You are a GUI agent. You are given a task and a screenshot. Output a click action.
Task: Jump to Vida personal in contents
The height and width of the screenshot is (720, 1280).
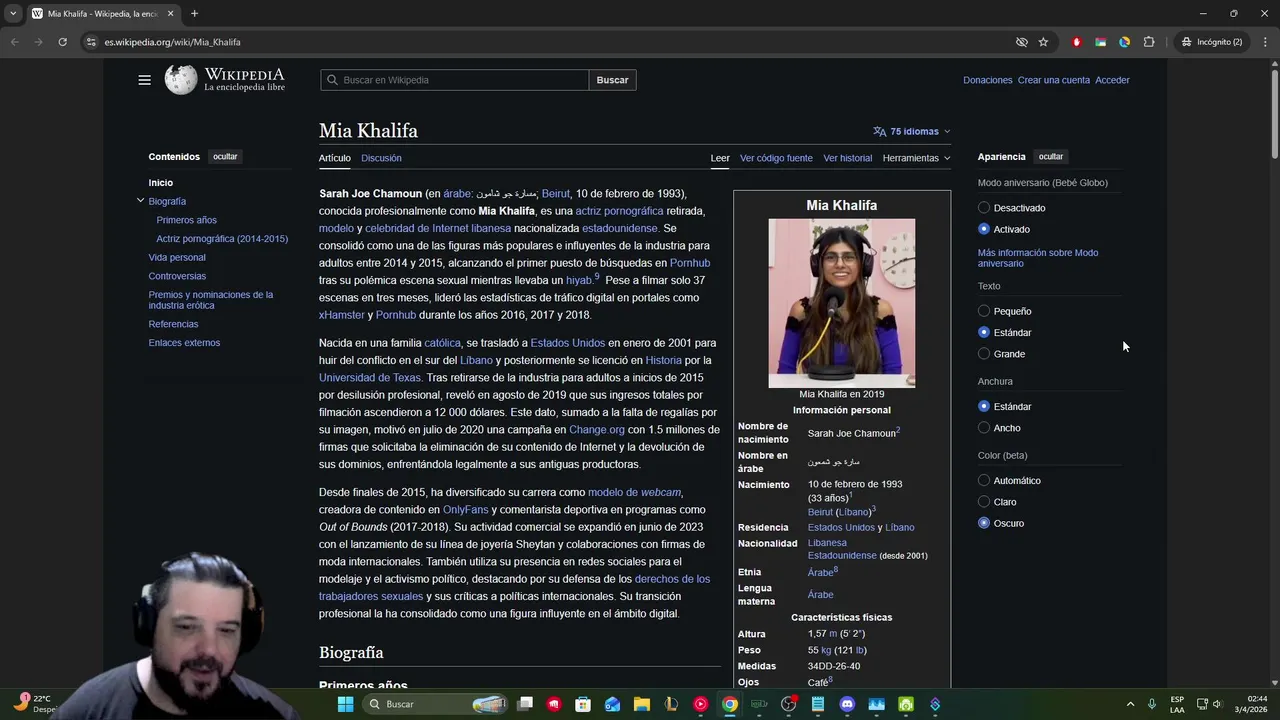pos(177,257)
